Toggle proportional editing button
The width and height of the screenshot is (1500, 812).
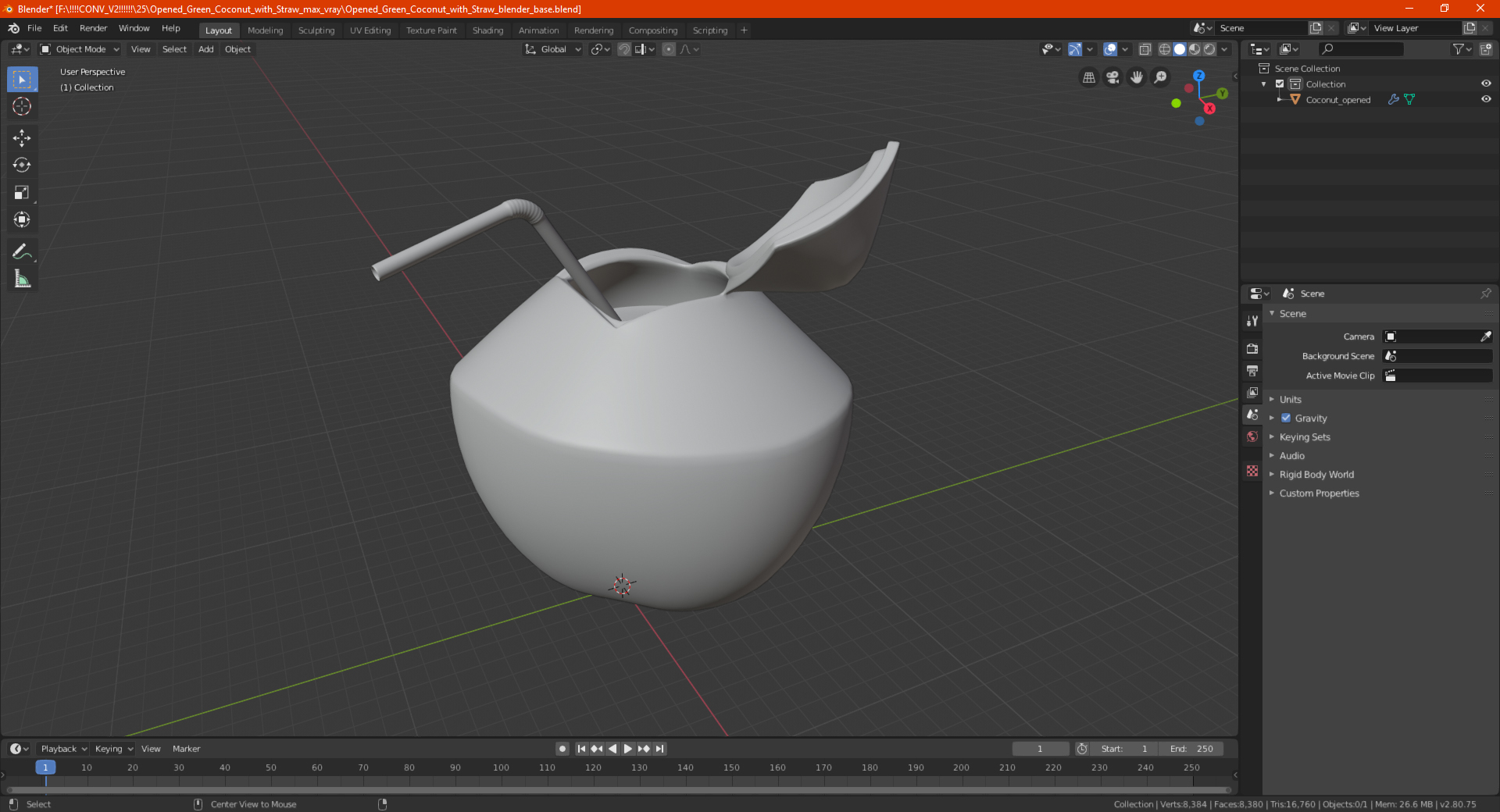669,49
